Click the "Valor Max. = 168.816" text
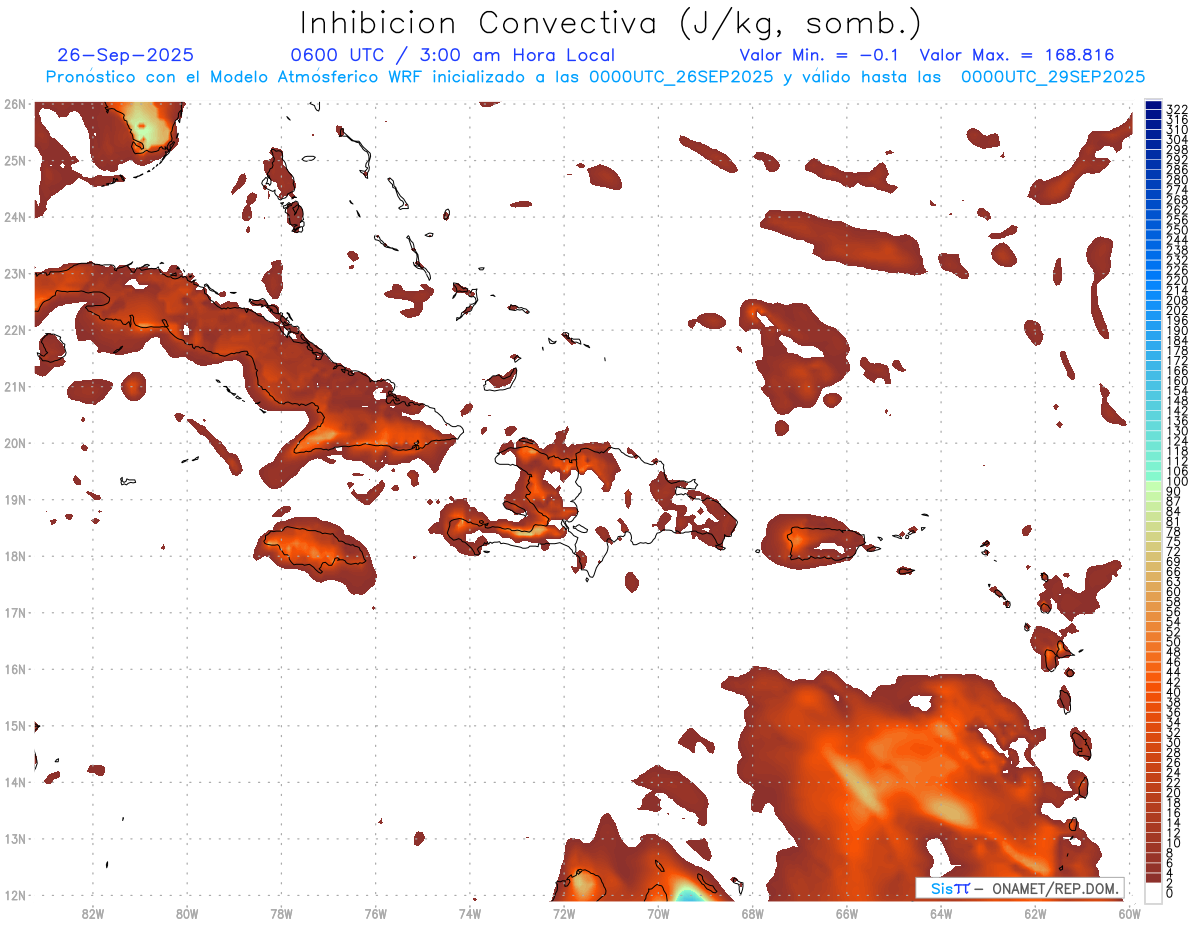This screenshot has width=1200, height=927. (x=1016, y=55)
